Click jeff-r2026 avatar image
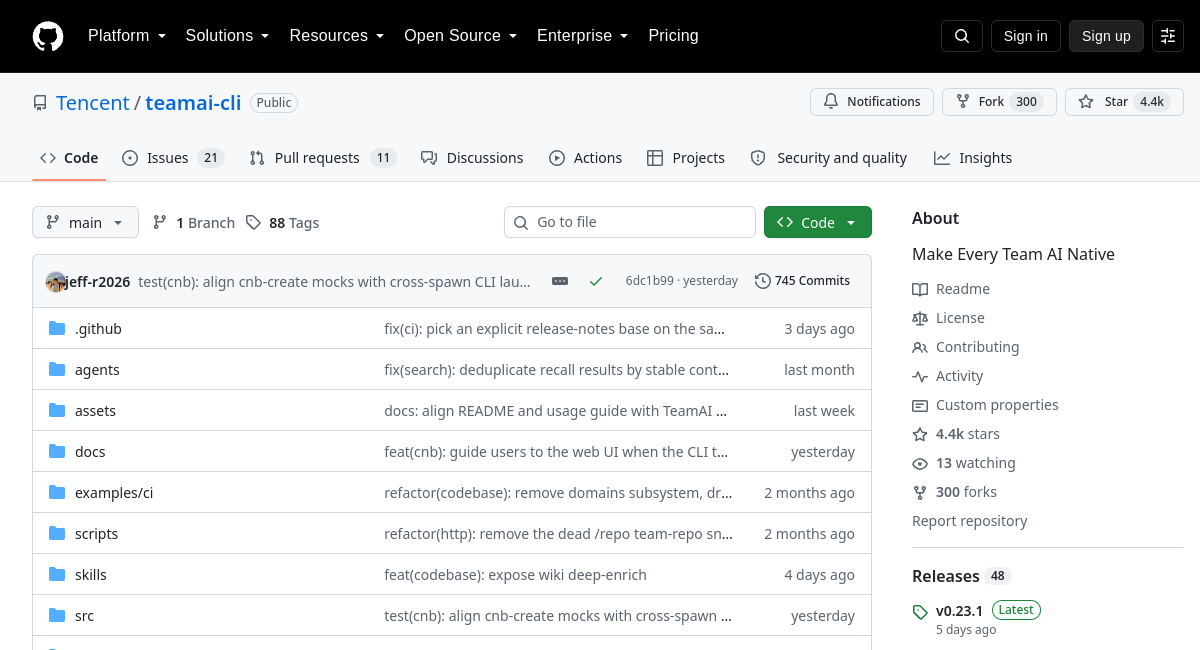This screenshot has height=650, width=1200. (x=56, y=282)
